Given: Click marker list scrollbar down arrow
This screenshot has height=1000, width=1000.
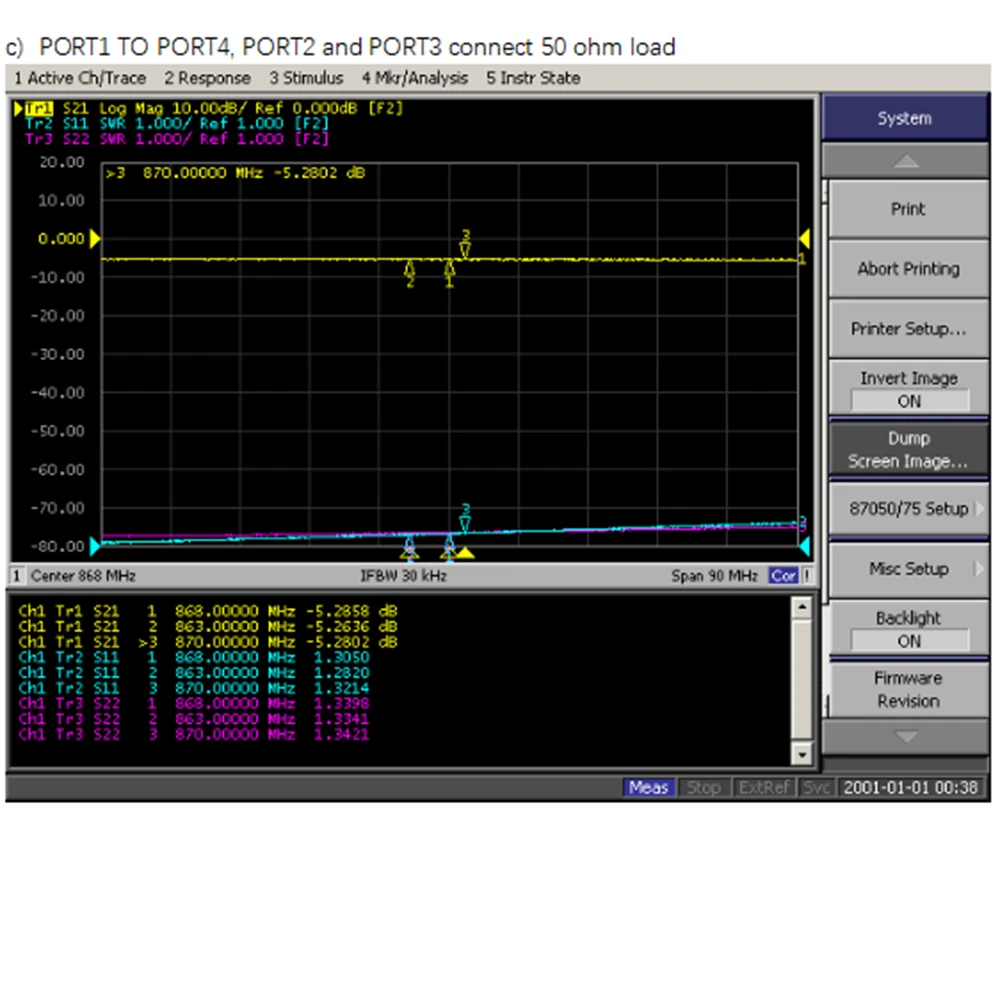Looking at the screenshot, I should coord(802,754).
